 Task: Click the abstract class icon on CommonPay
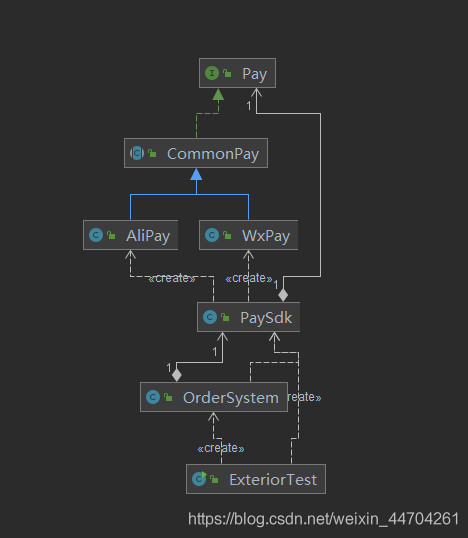(x=137, y=153)
